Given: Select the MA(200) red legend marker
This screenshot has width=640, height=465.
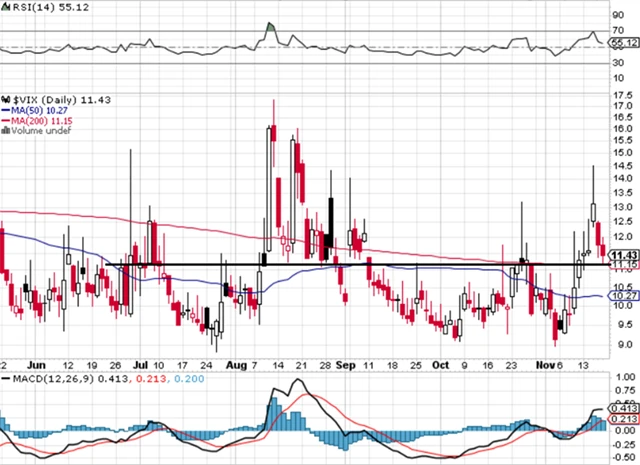Looking at the screenshot, I should click(5, 120).
